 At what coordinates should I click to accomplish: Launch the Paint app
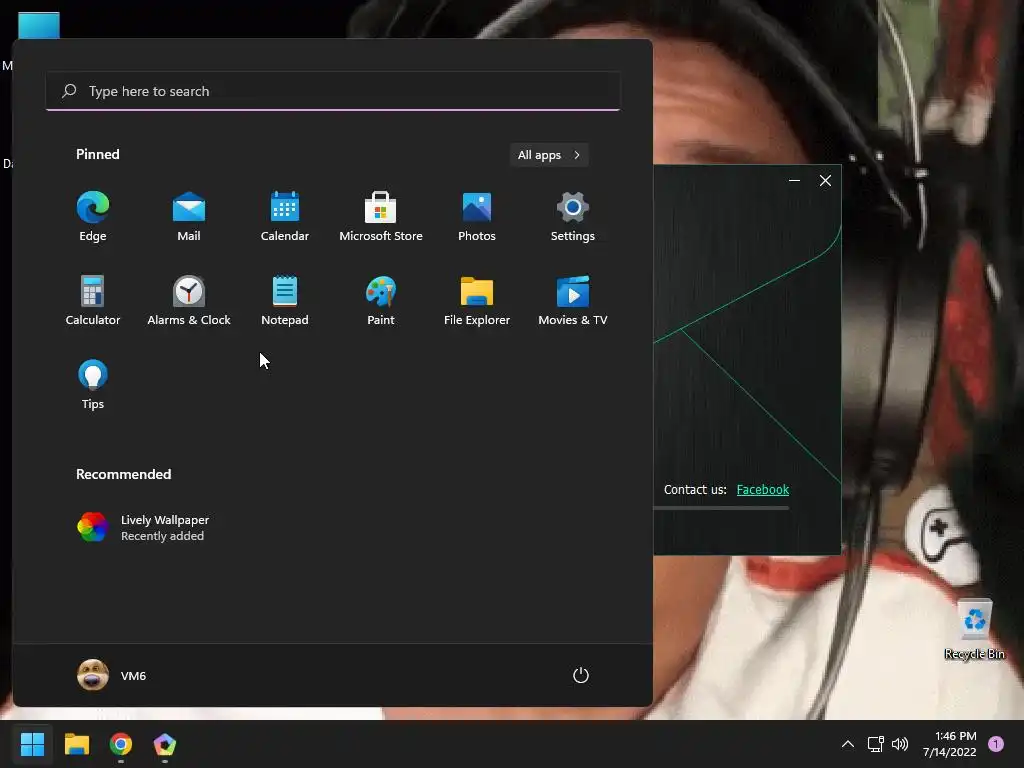[381, 300]
